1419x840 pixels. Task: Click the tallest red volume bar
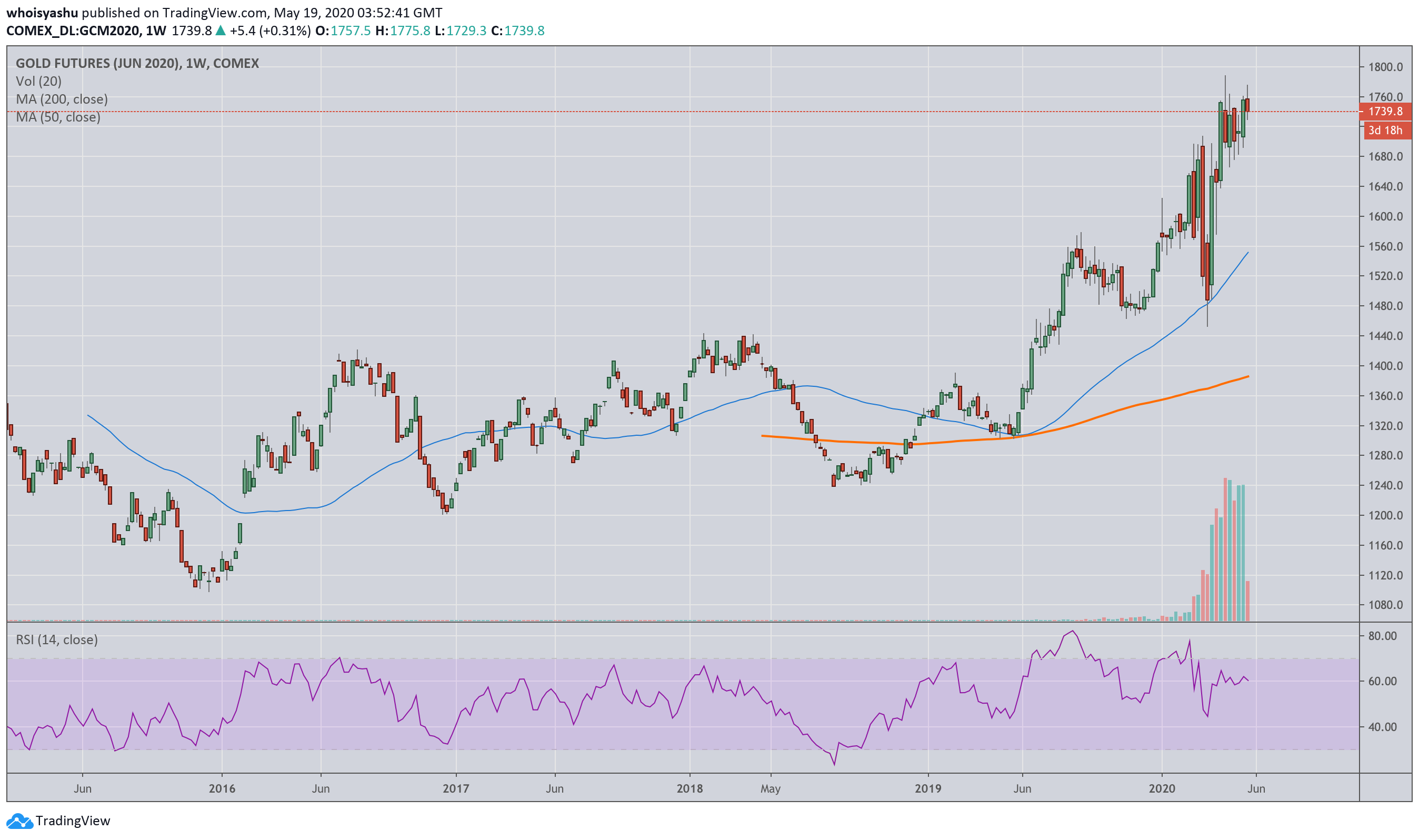[x=1224, y=549]
